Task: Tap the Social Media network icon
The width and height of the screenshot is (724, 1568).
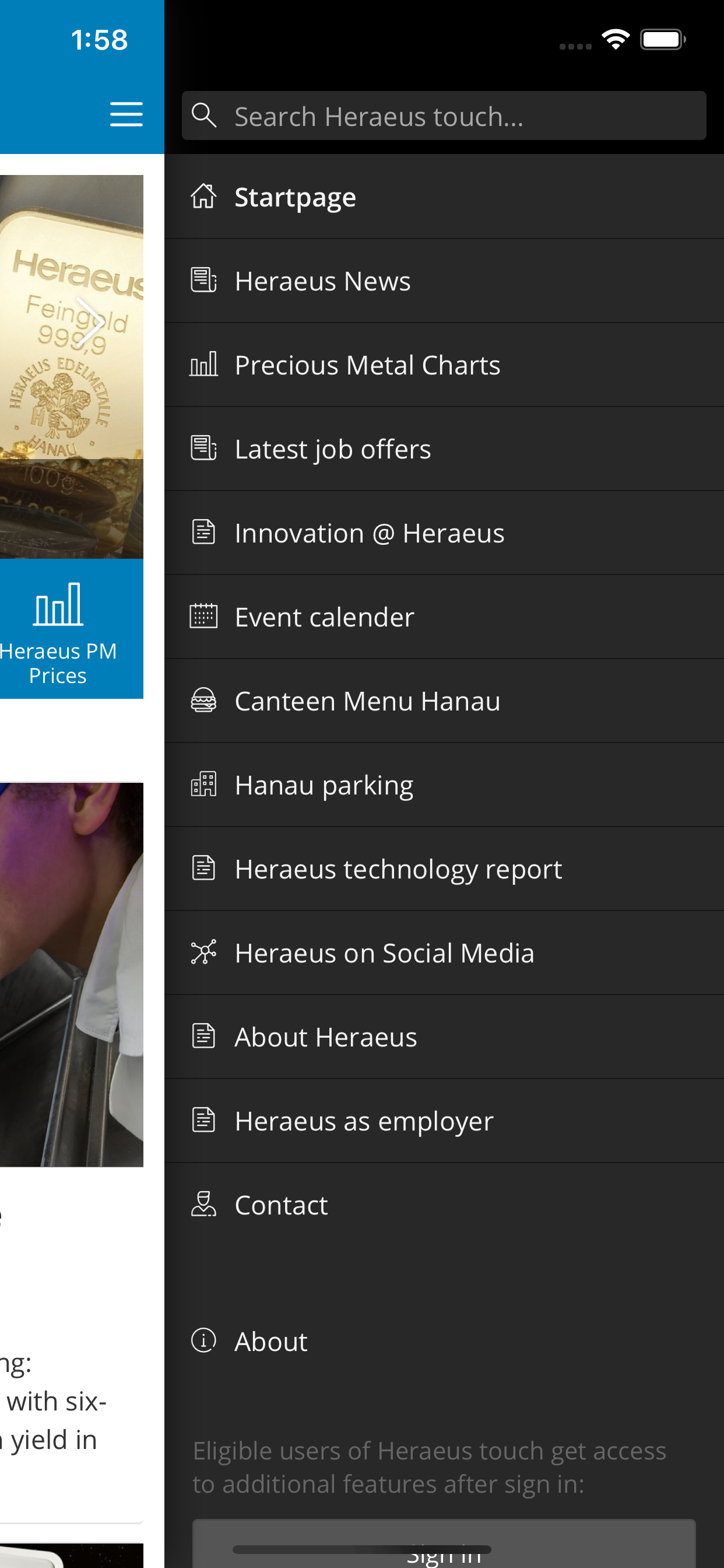Action: (x=203, y=952)
